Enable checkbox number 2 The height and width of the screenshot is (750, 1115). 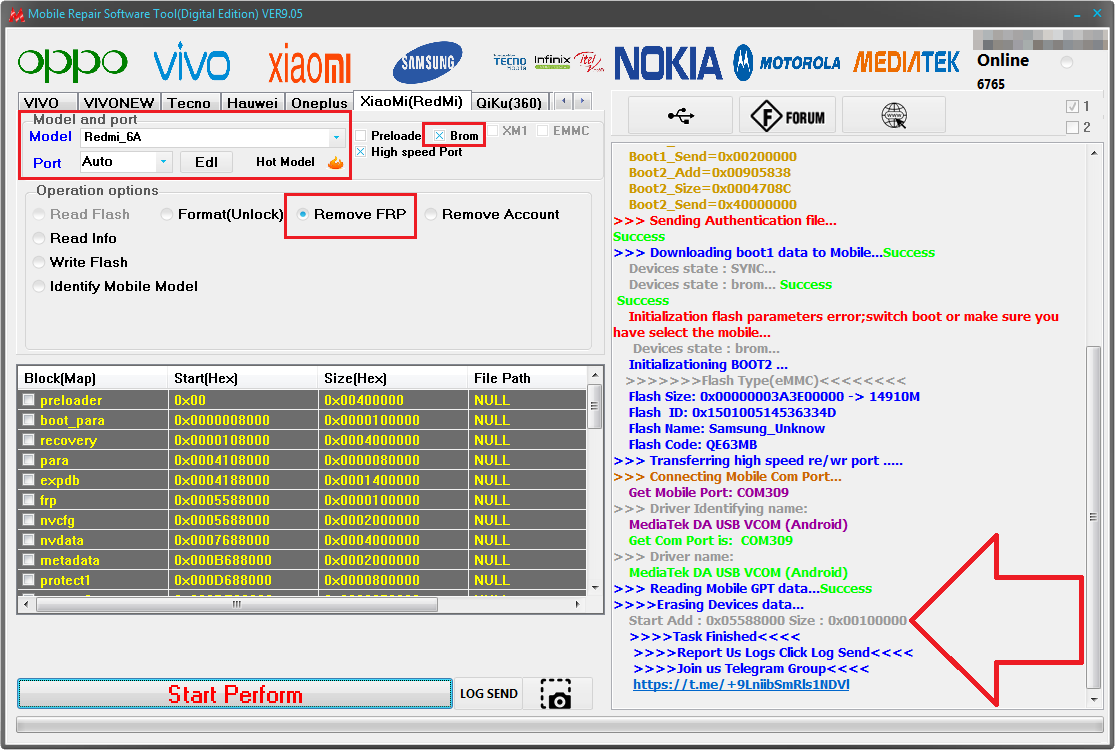click(1072, 127)
